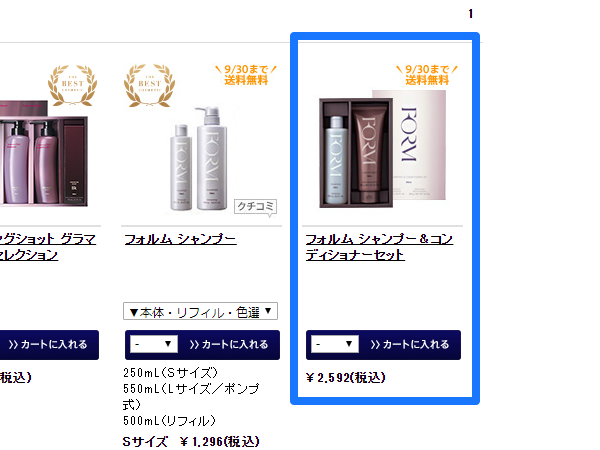
Task: Open フォルム シャンプー＆コンディショナーセット link
Action: [x=379, y=247]
